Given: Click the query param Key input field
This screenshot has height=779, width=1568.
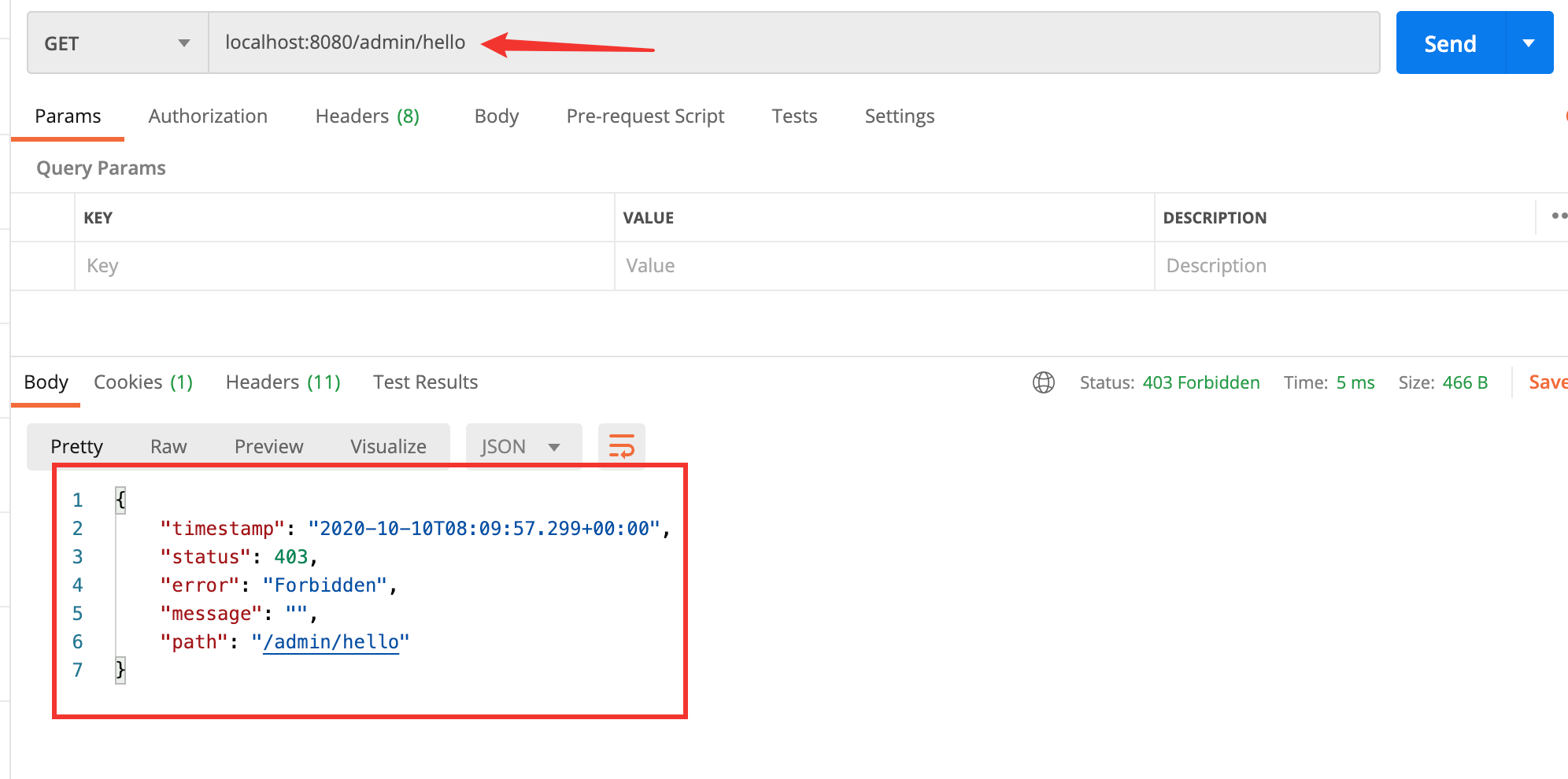Looking at the screenshot, I should [345, 266].
